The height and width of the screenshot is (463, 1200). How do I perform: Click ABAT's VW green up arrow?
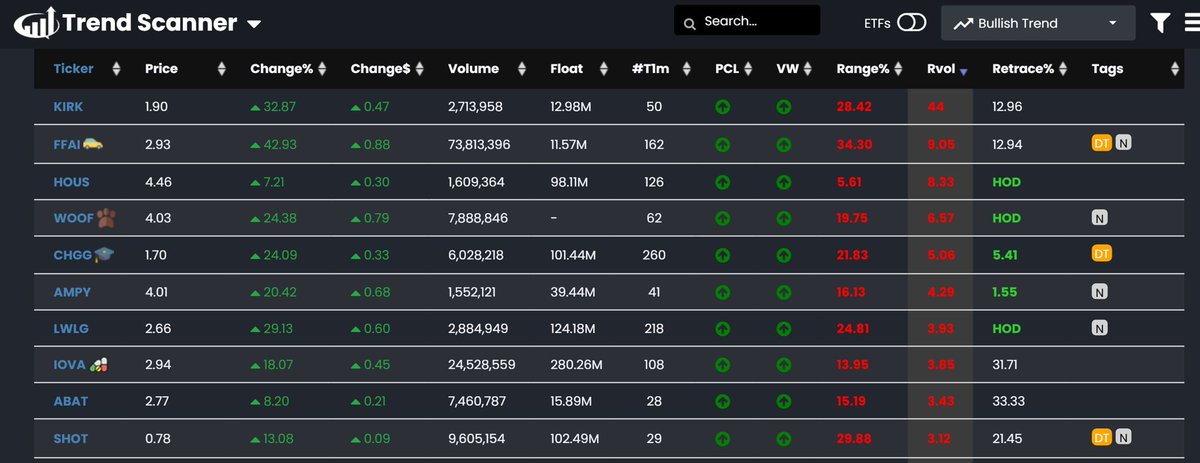[783, 401]
